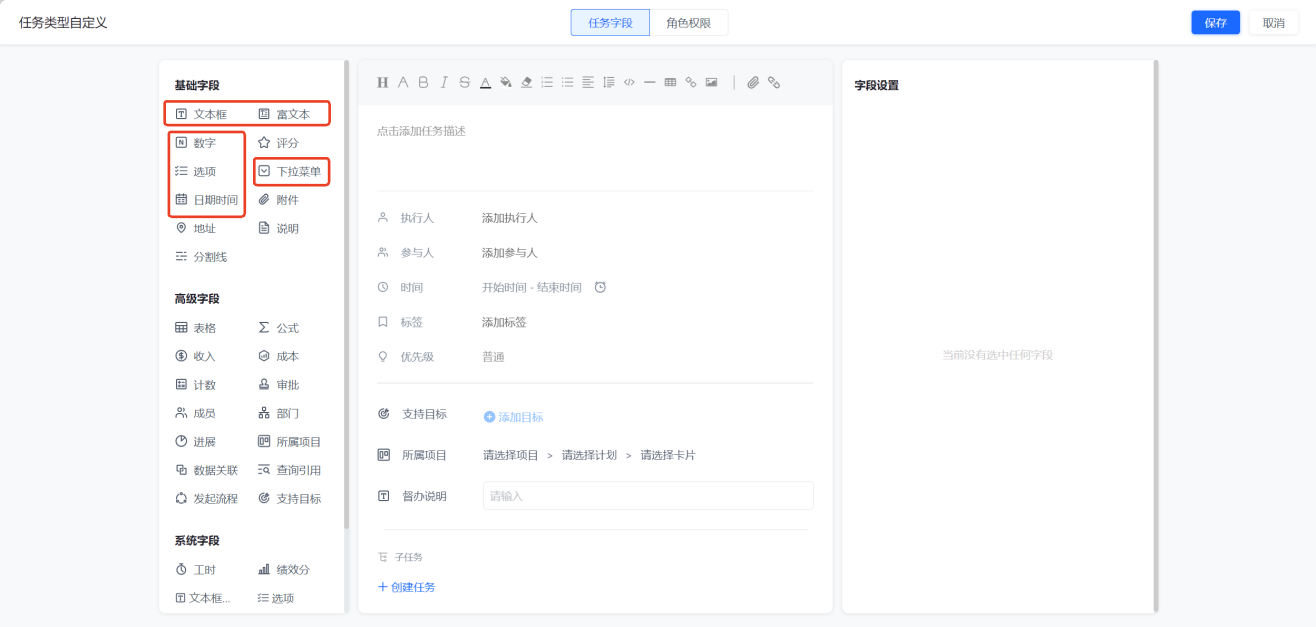1316x627 pixels.
Task: Click the 督办说明 请输入 input box
Action: 648,496
